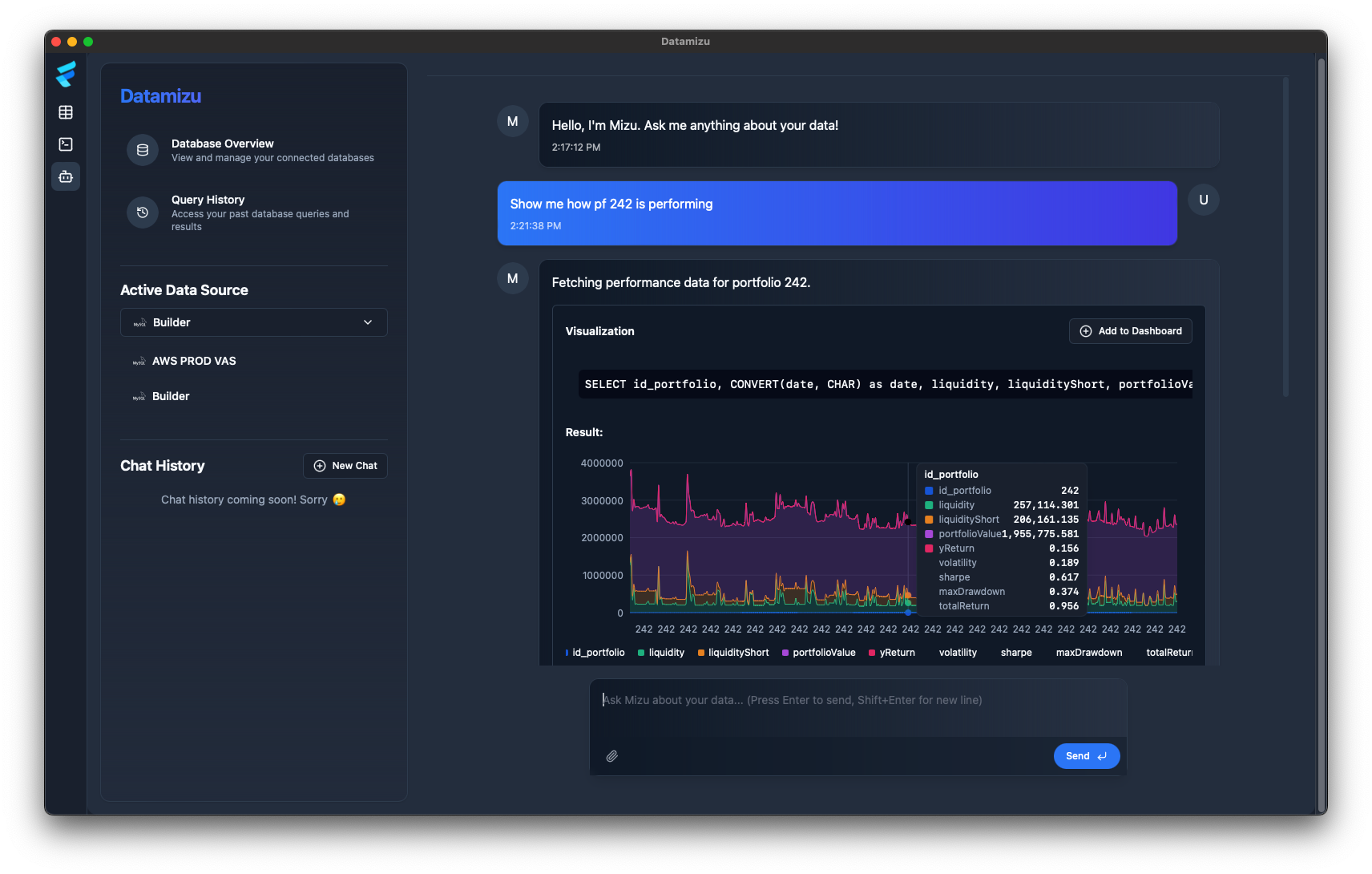Toggle yReturn series in chart legend
The image size is (1372, 874).
(x=892, y=653)
